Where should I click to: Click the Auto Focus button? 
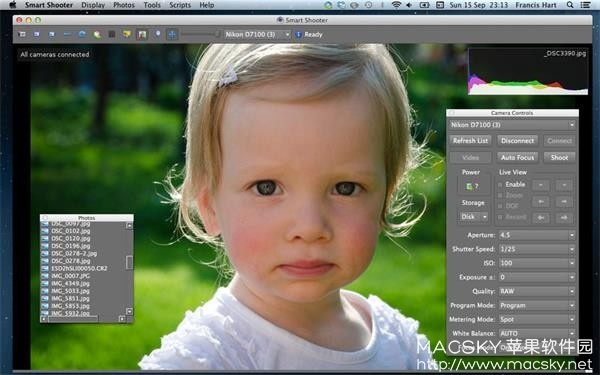(517, 157)
